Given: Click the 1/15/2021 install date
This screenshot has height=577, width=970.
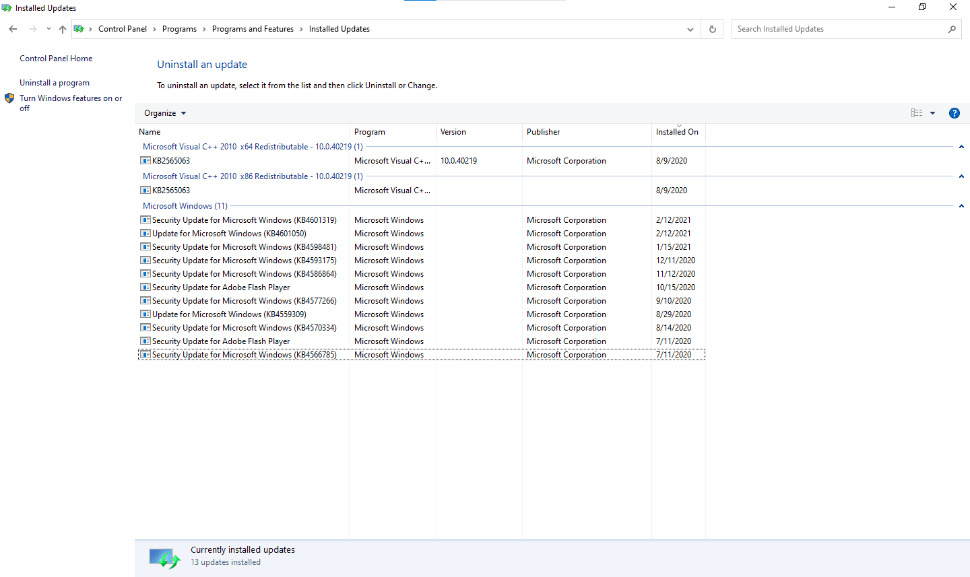Looking at the screenshot, I should click(673, 247).
